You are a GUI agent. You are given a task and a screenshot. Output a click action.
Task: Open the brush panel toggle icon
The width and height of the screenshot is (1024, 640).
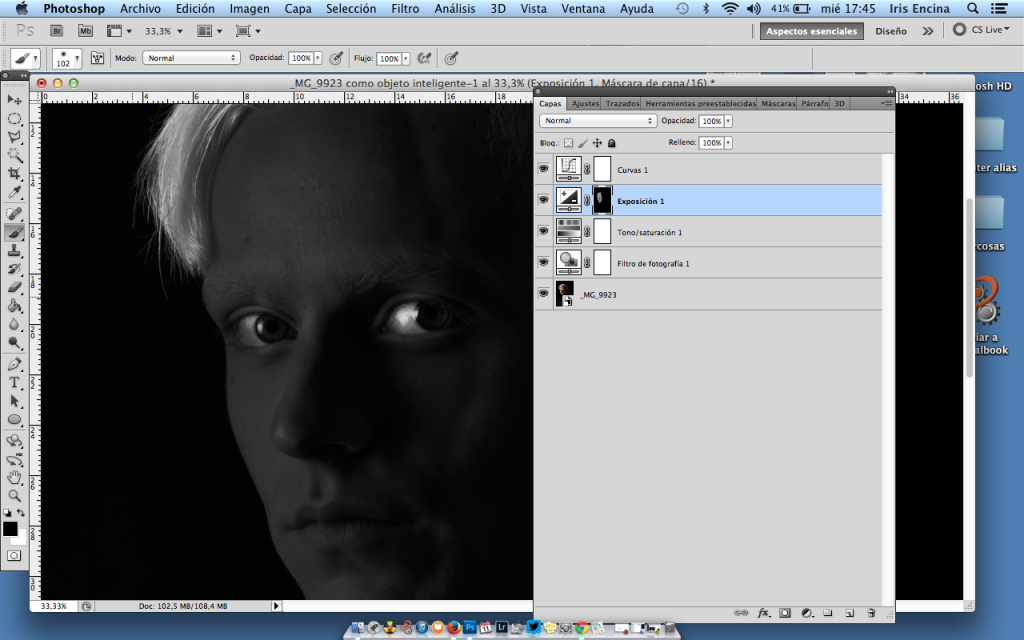click(98, 58)
